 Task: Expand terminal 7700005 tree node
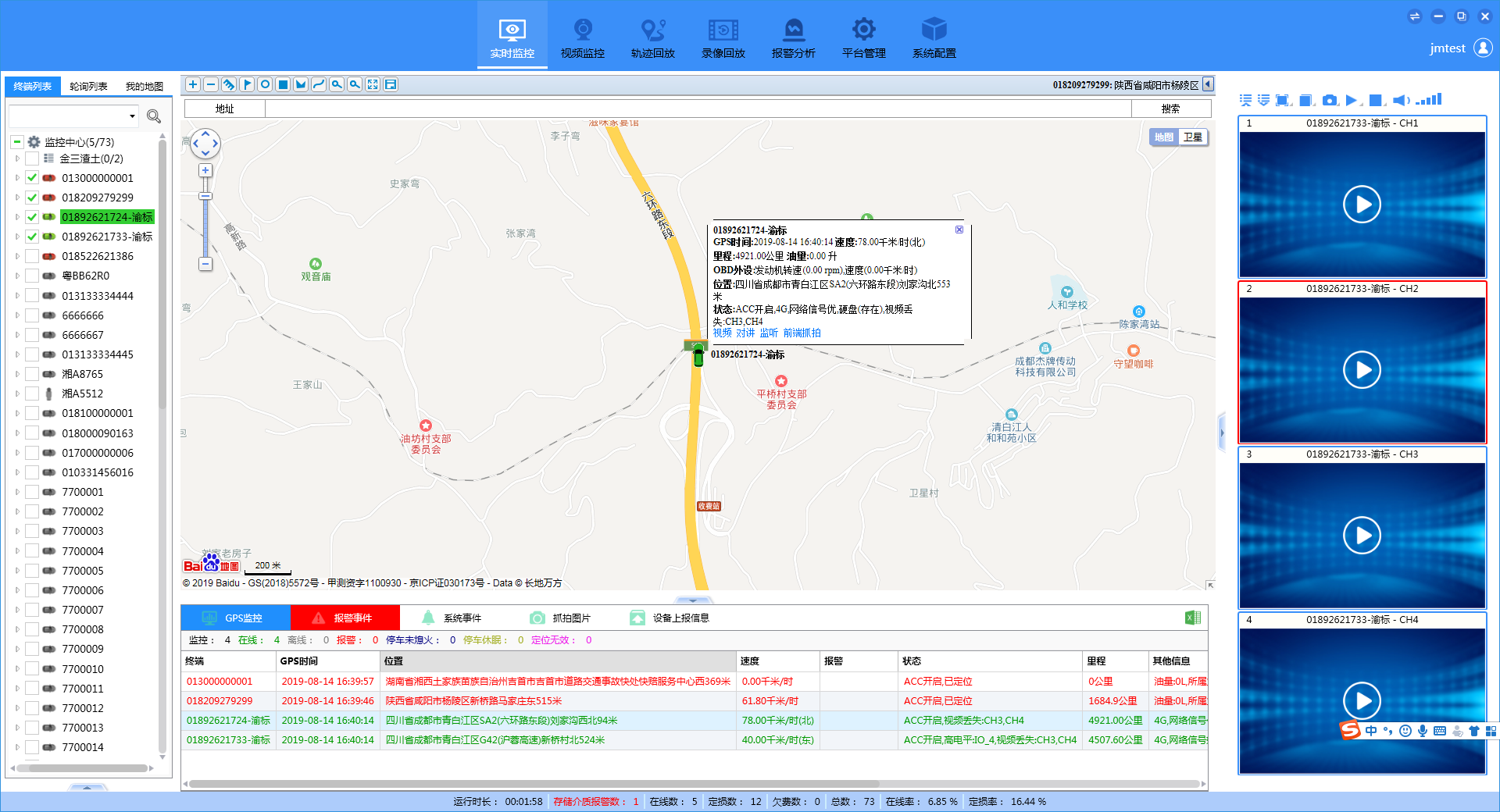[x=17, y=571]
